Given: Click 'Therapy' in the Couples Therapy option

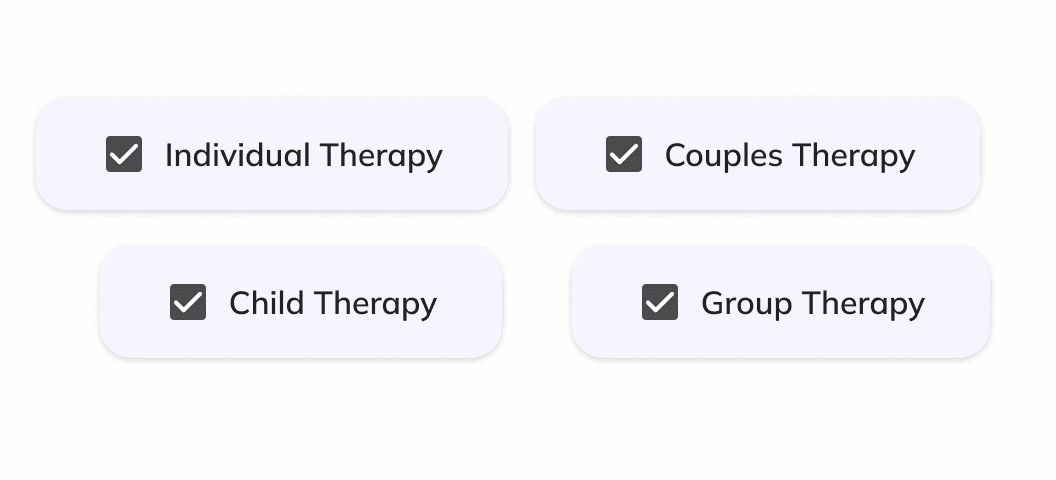Looking at the screenshot, I should 853,155.
